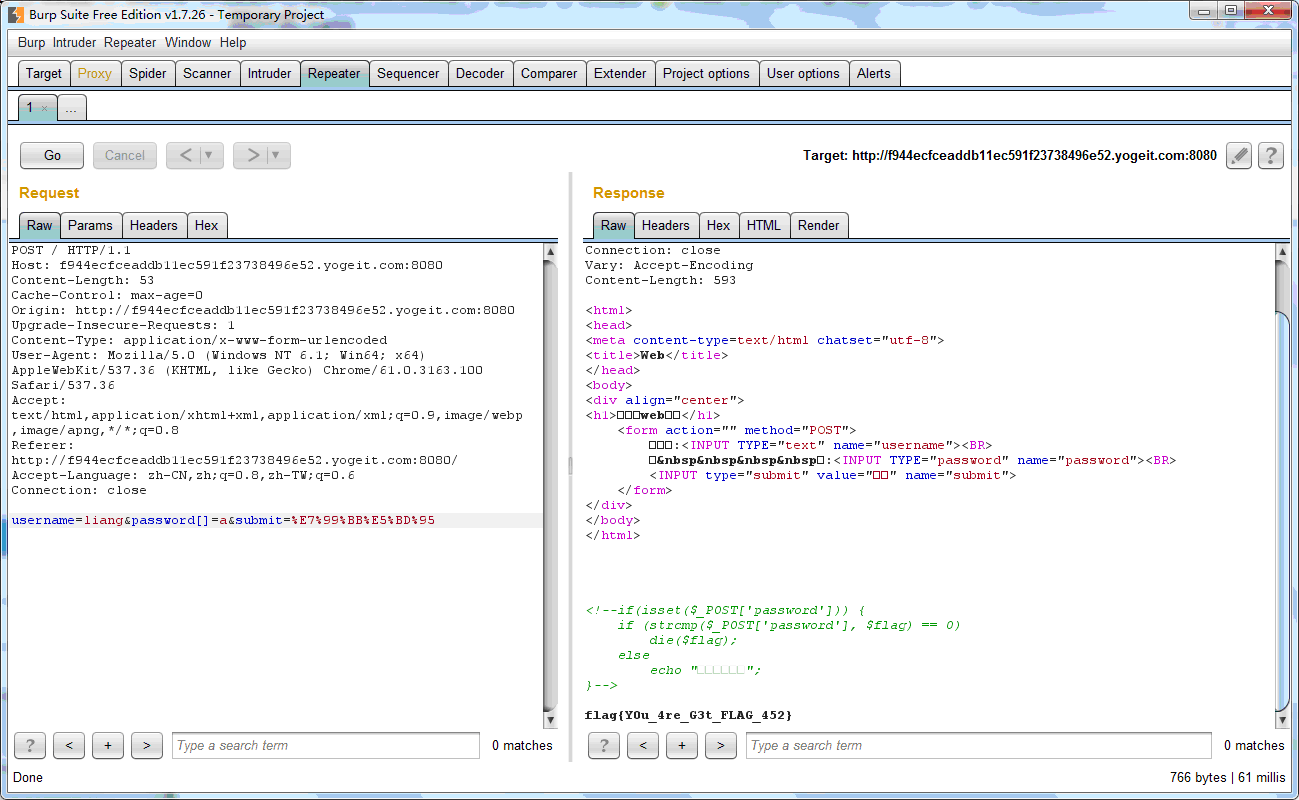Image resolution: width=1299 pixels, height=800 pixels.
Task: Click the response search term field
Action: (x=978, y=745)
